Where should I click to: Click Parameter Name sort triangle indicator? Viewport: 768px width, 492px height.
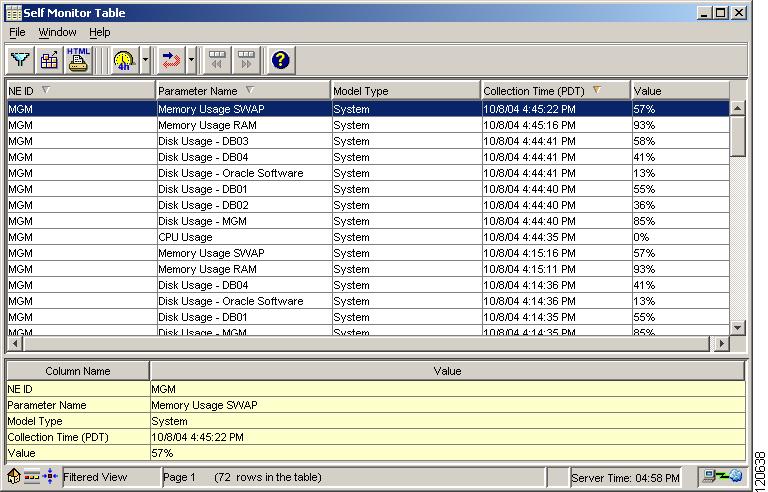pos(249,90)
